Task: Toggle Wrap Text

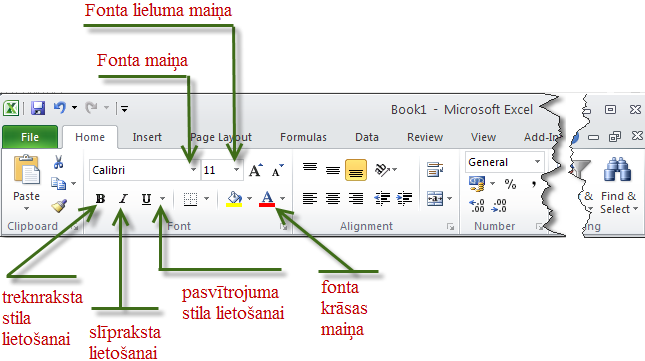Action: 435,169
